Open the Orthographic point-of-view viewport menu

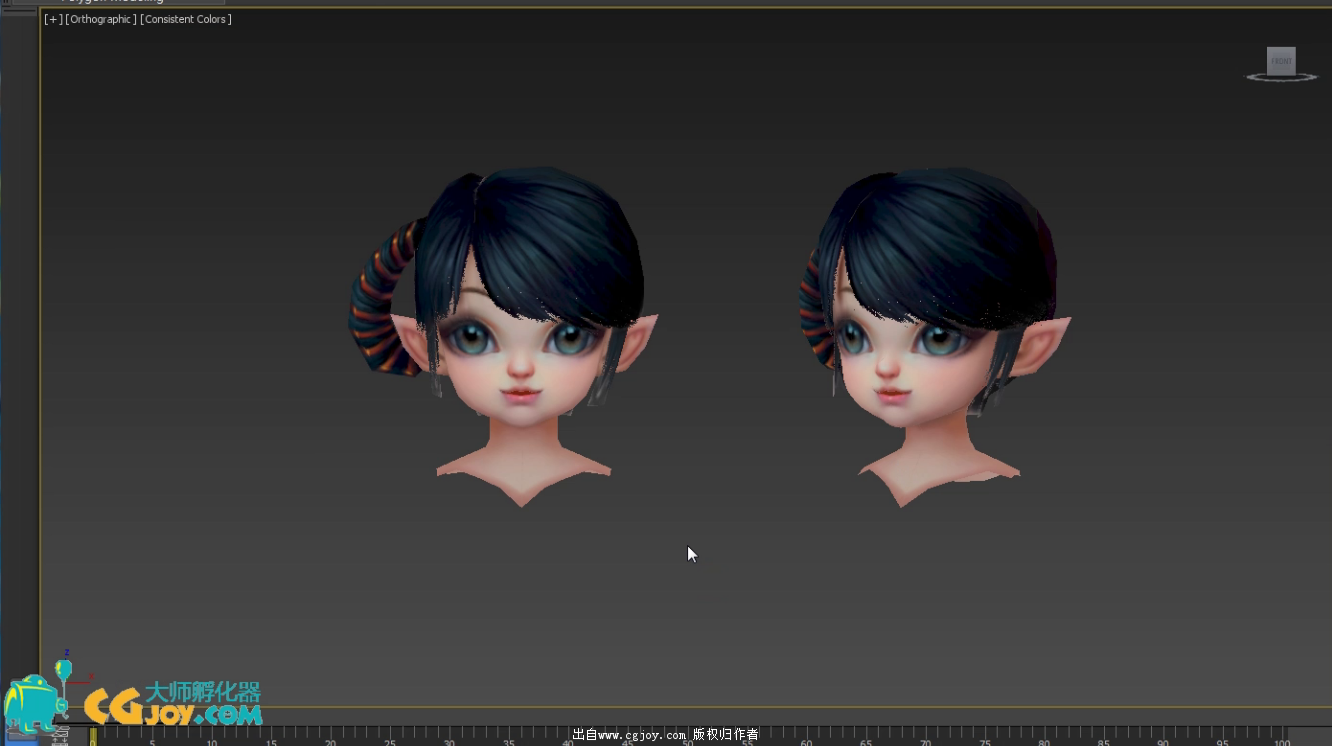click(x=101, y=19)
